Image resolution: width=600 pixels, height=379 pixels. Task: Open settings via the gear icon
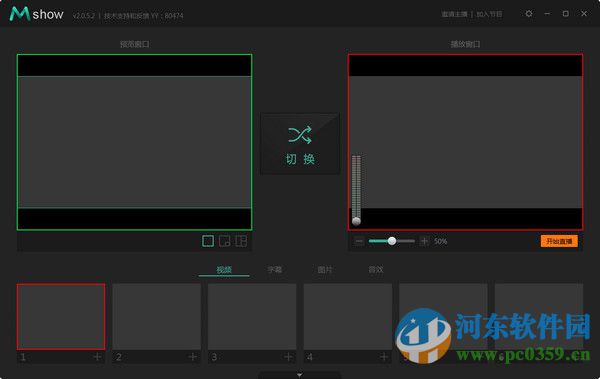pyautogui.click(x=529, y=14)
